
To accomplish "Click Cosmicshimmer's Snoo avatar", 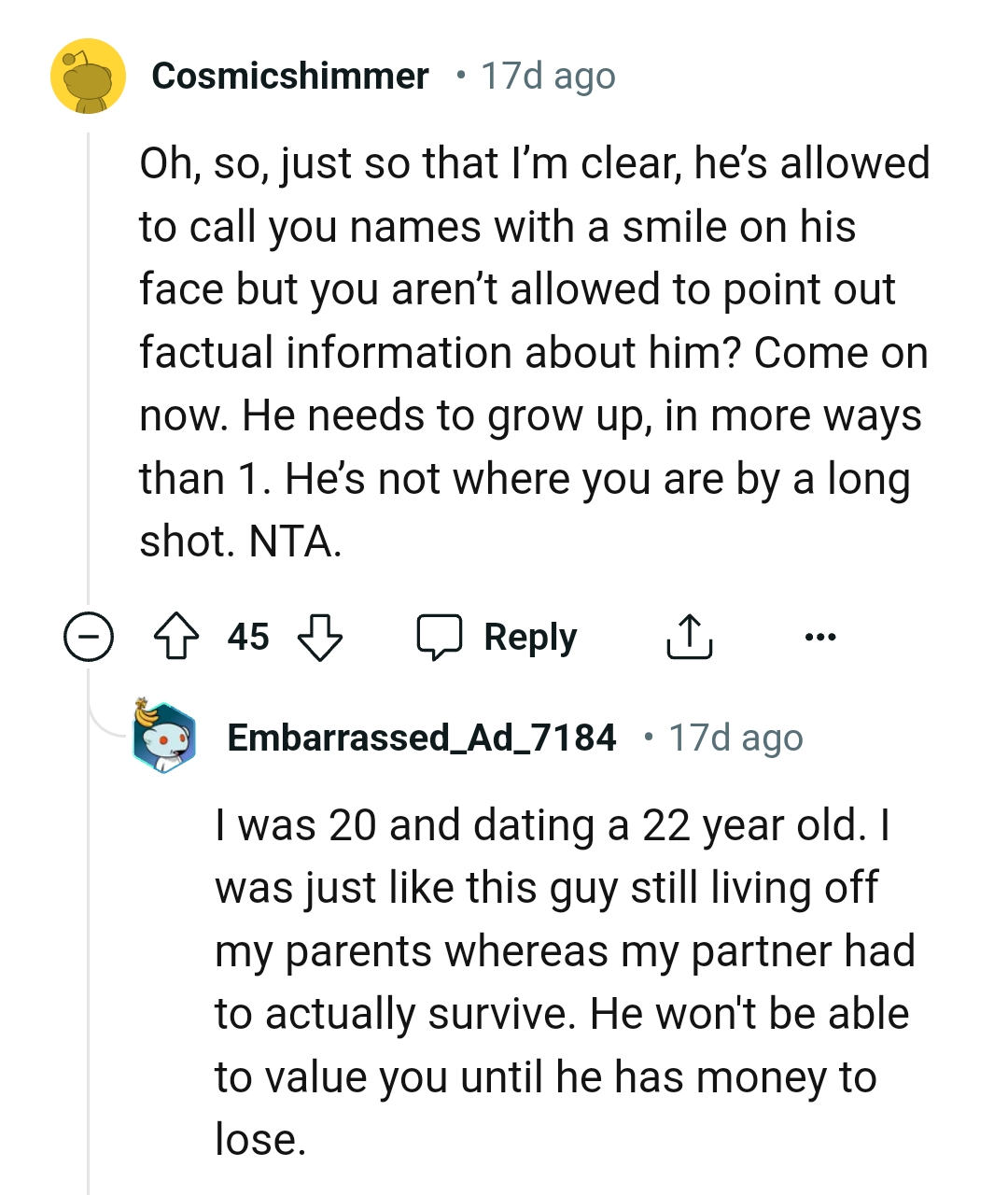I will (x=88, y=77).
